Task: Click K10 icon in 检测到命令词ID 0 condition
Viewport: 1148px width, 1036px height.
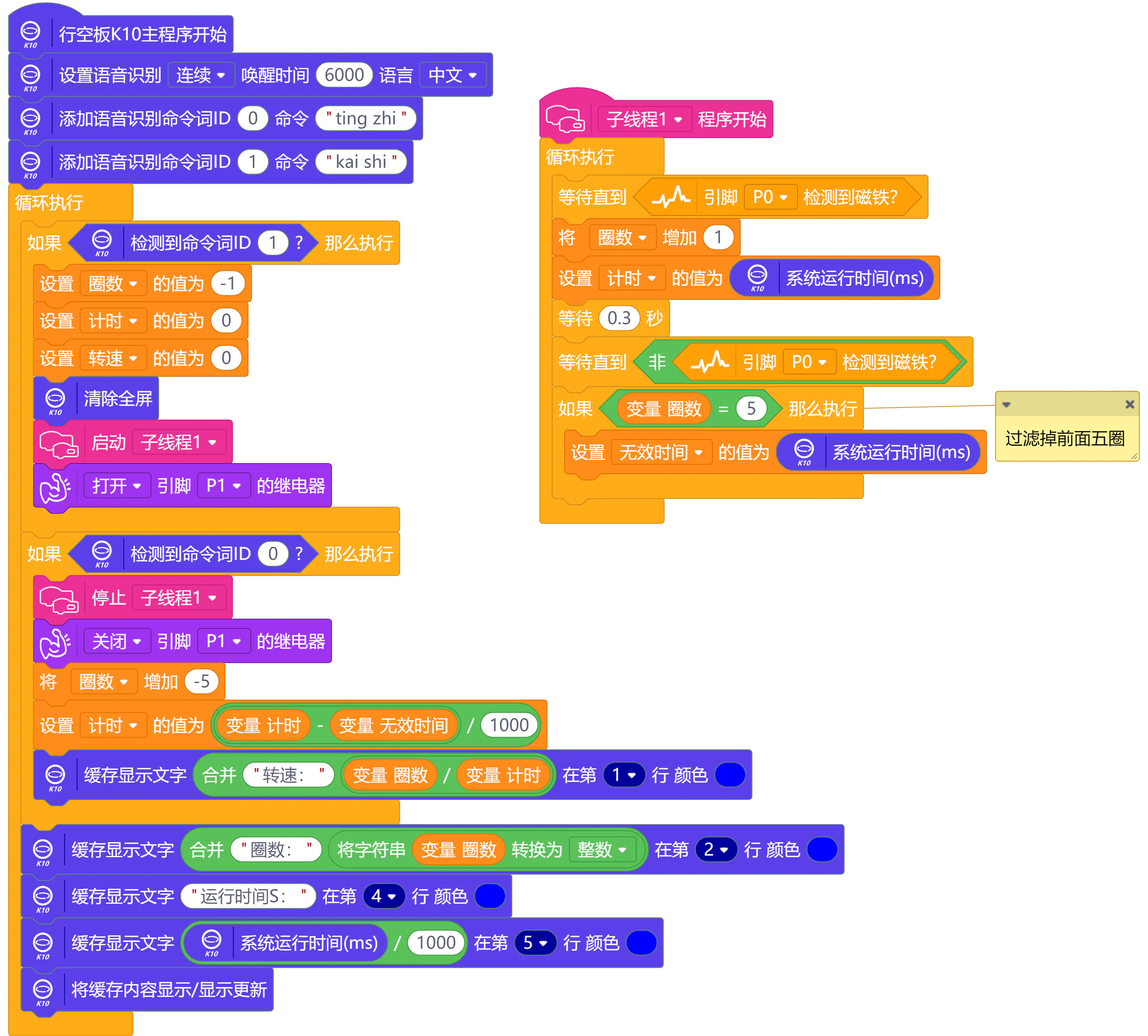Action: 102,554
